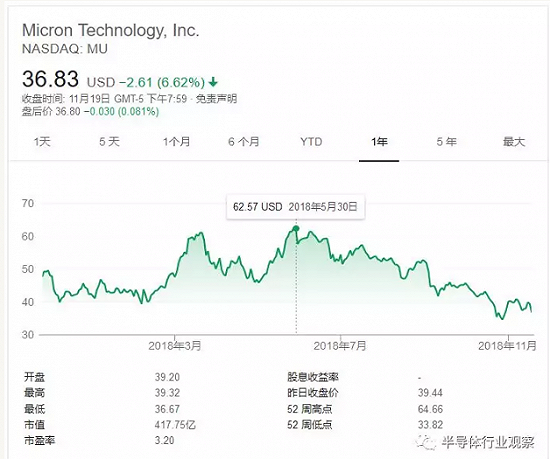Click the WeChat logo in watermark
The height and width of the screenshot is (459, 550).
[425, 443]
